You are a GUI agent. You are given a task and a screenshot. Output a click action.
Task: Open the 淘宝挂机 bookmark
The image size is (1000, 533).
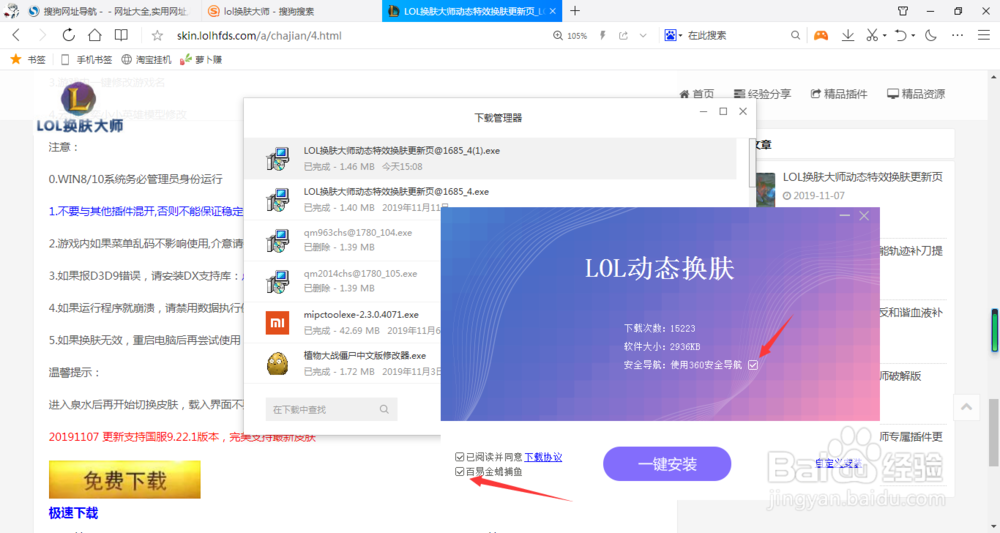click(x=146, y=59)
